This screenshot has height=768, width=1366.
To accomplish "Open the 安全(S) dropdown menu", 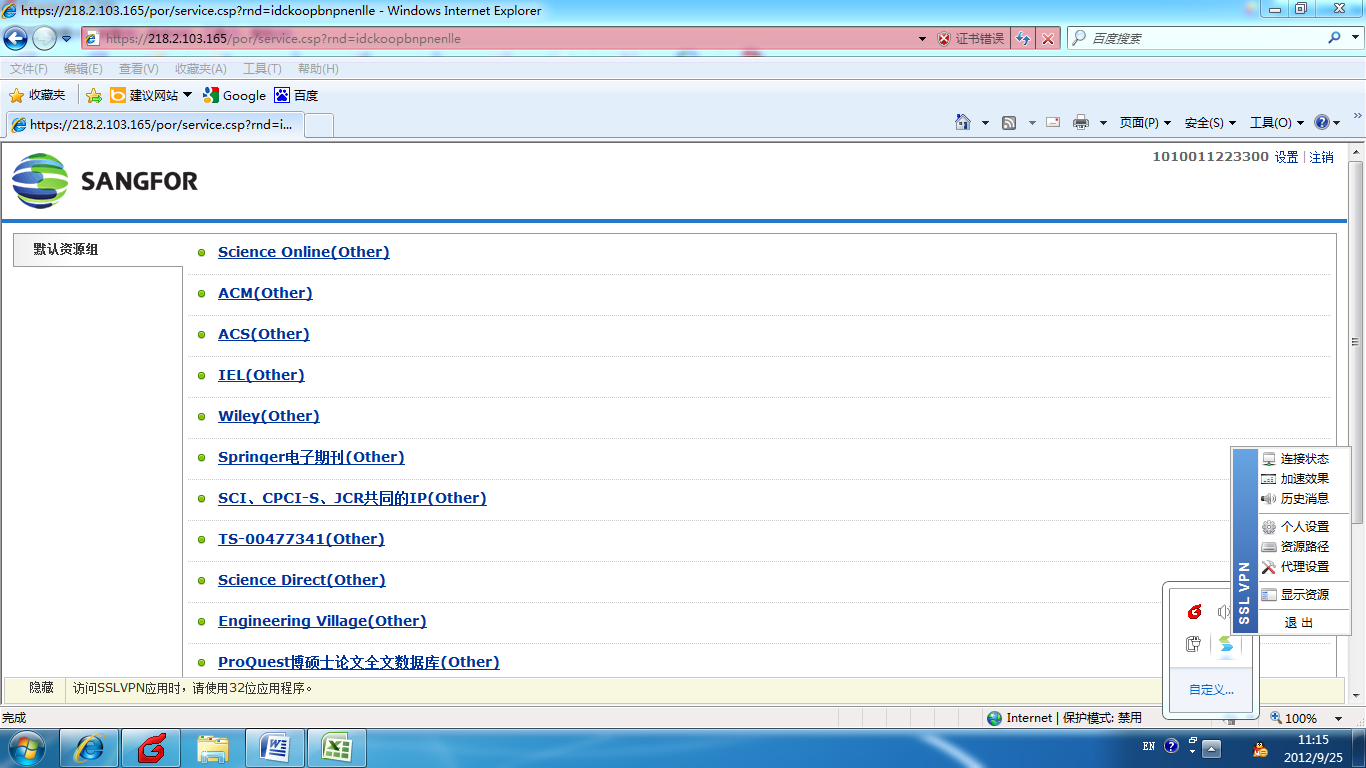I will (1210, 123).
